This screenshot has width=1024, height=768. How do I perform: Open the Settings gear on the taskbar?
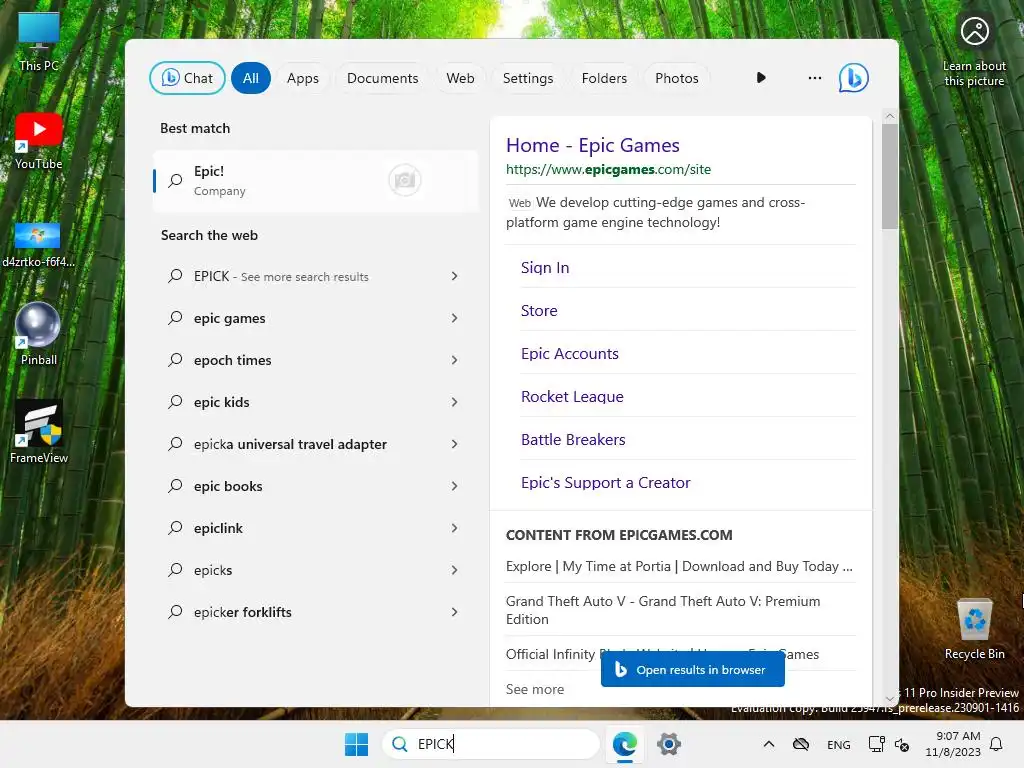coord(669,744)
